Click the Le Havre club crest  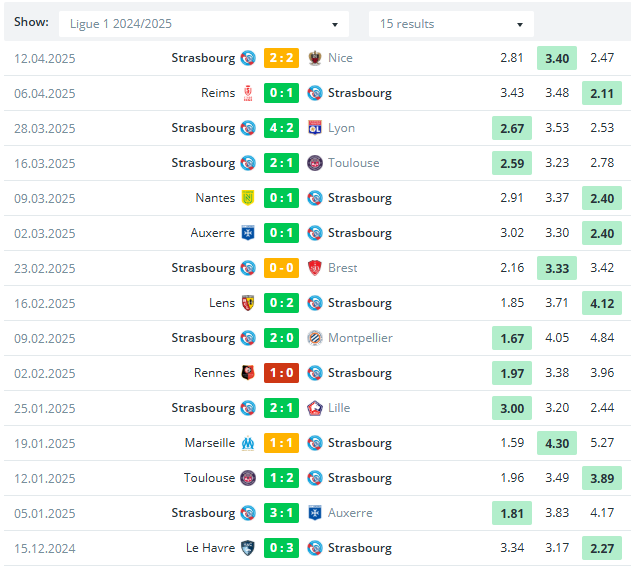[248, 548]
